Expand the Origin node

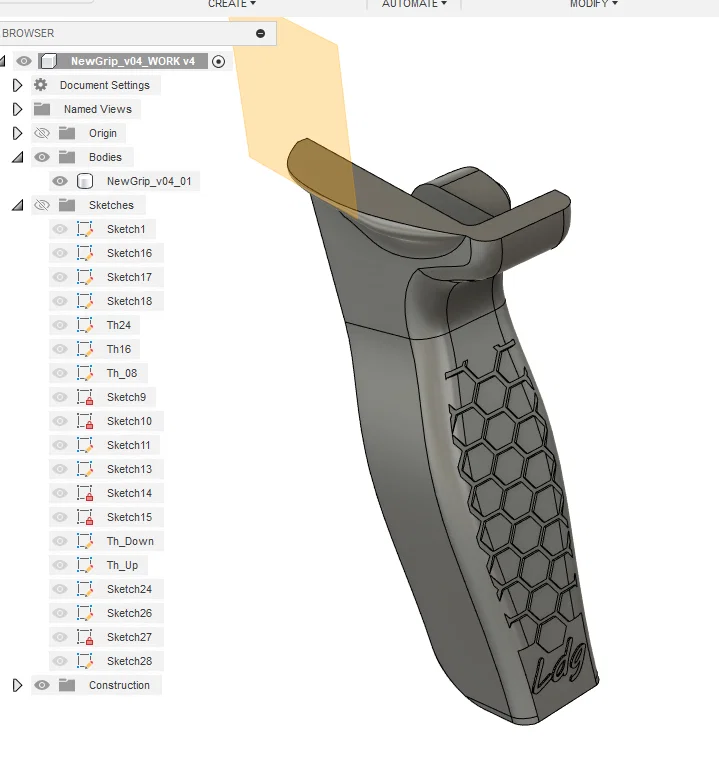(17, 133)
